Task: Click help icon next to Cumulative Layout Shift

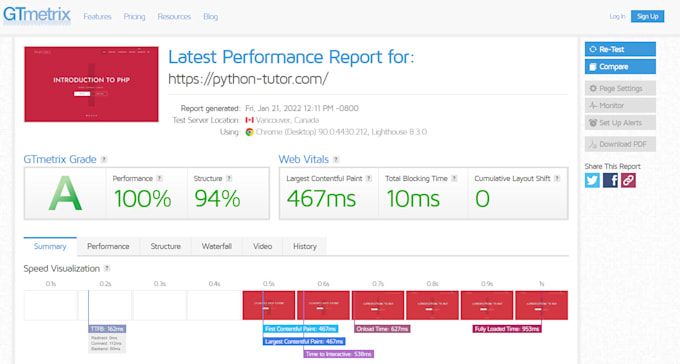Action: click(557, 178)
